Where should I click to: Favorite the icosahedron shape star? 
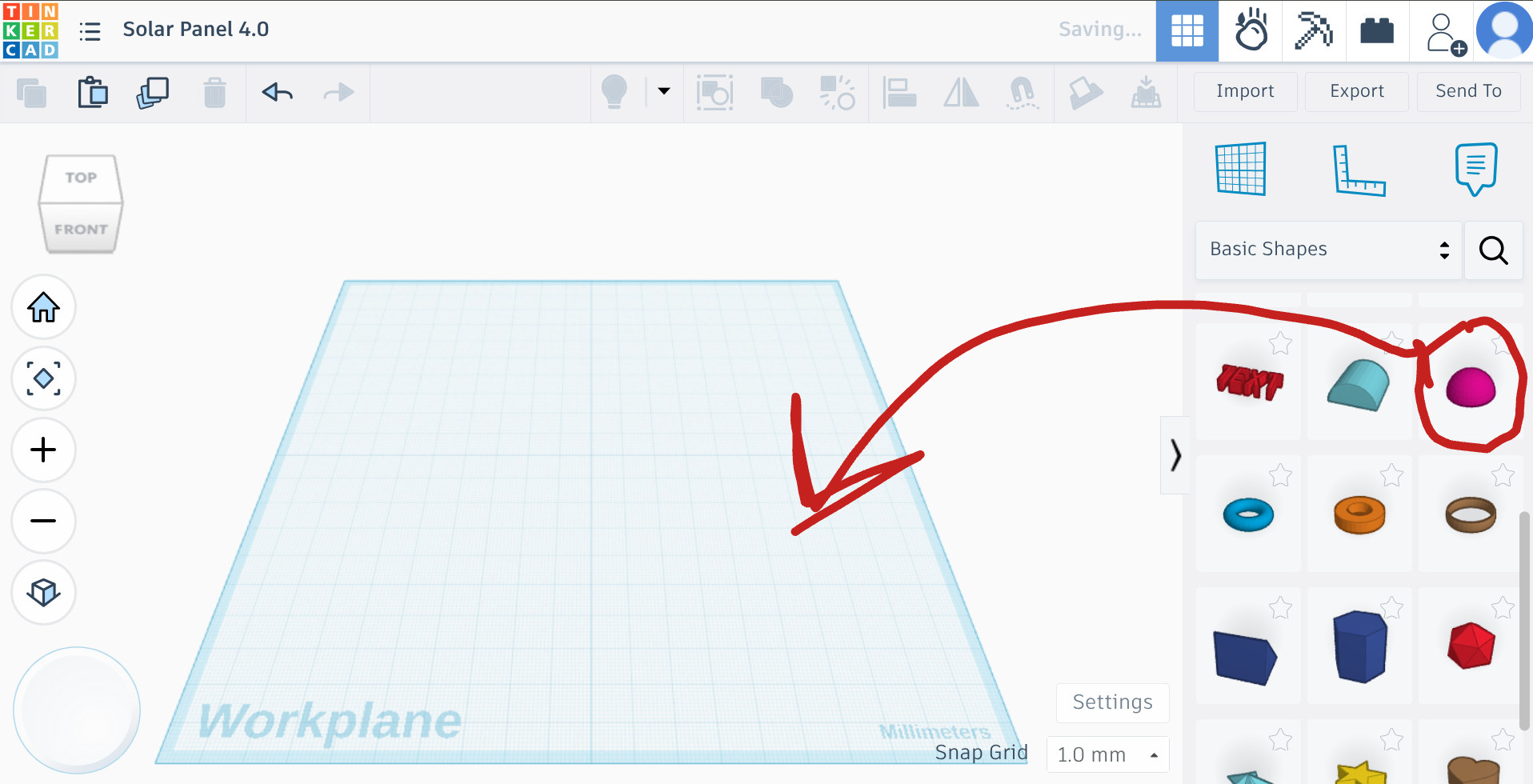pos(1503,608)
